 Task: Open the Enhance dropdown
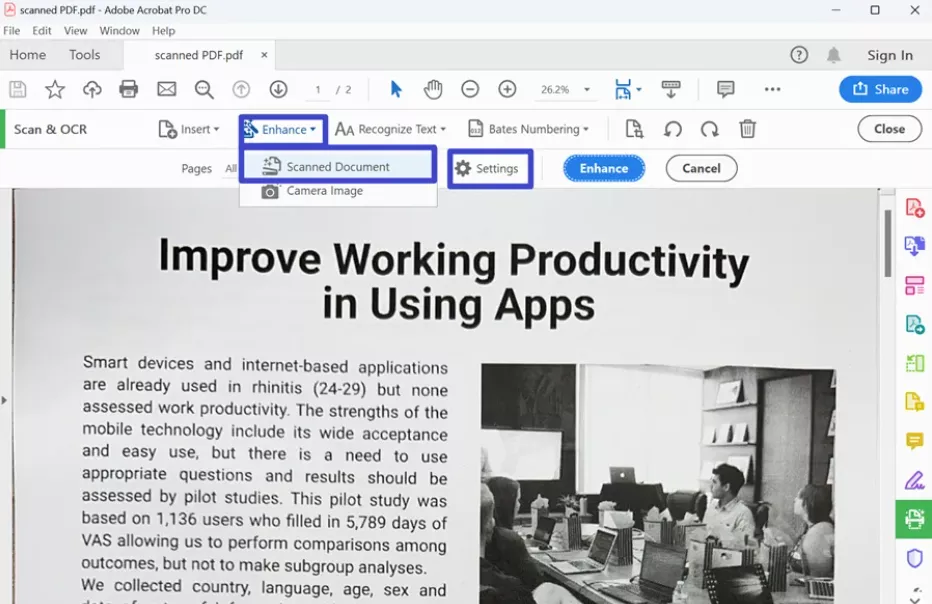pyautogui.click(x=282, y=129)
